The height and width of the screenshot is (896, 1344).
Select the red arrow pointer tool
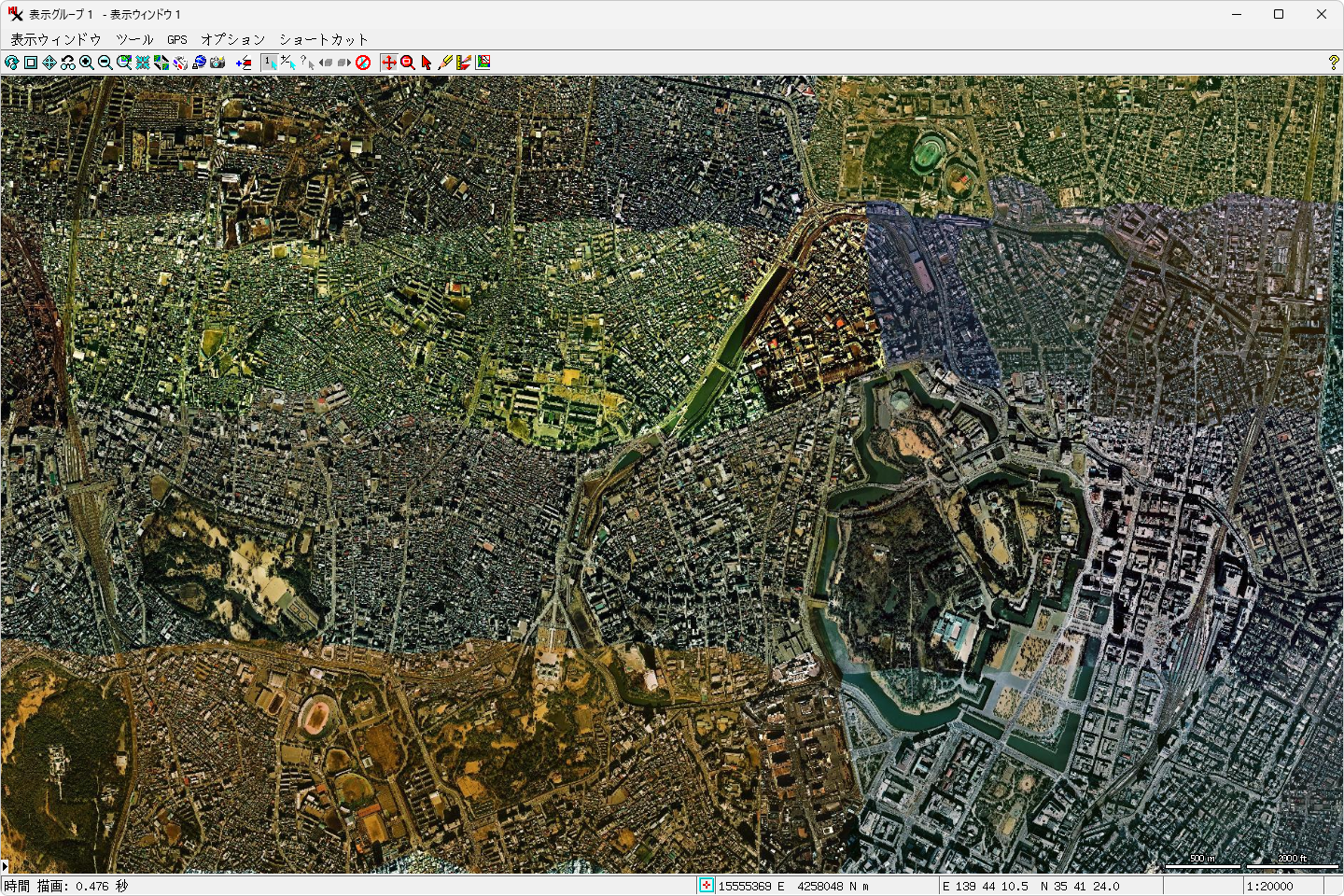pyautogui.click(x=427, y=63)
